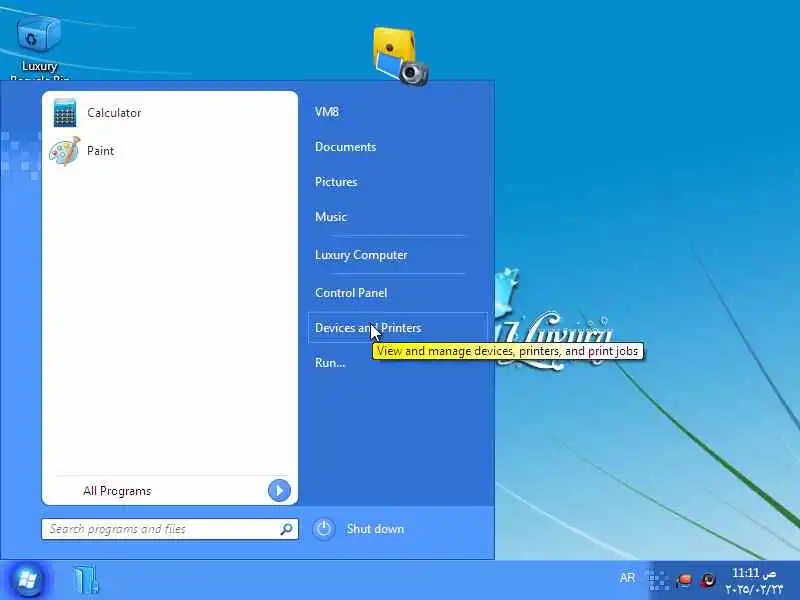Expand All Programs using blue arrow
The image size is (800, 600).
pos(279,491)
